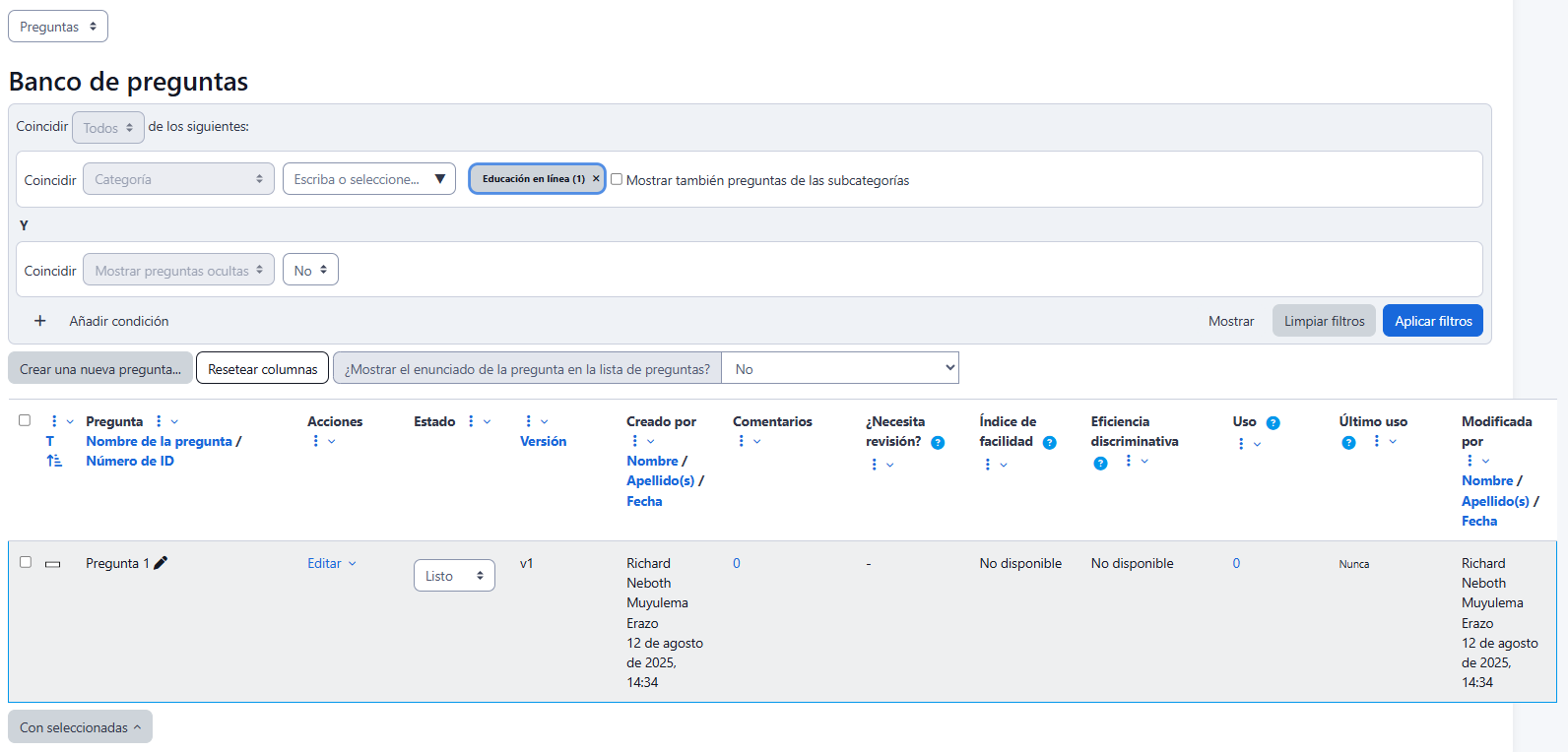Image resolution: width=1568 pixels, height=752 pixels.
Task: Remove the Educación en línea category tag
Action: coord(596,179)
